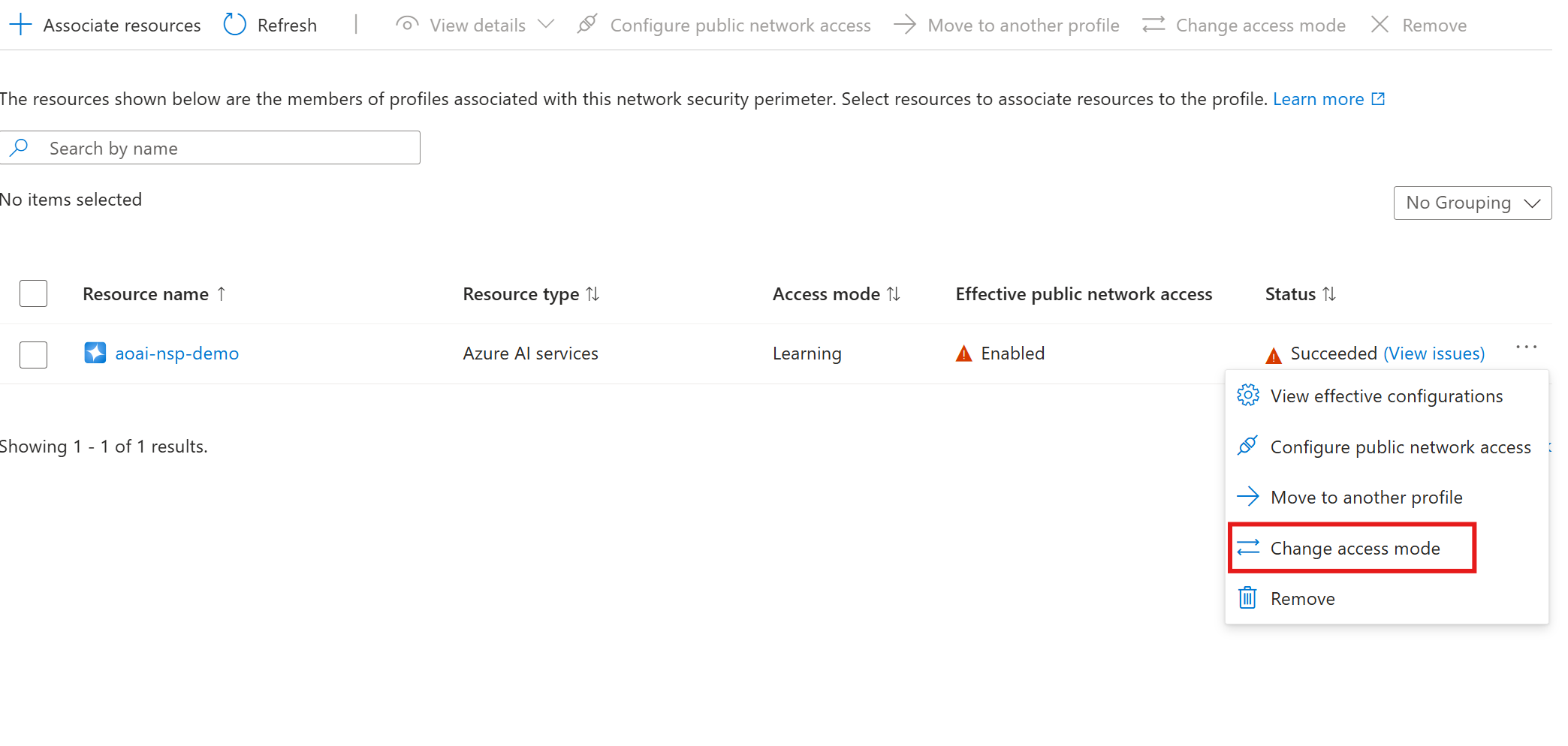Expand the chevron next to View details

click(x=547, y=24)
